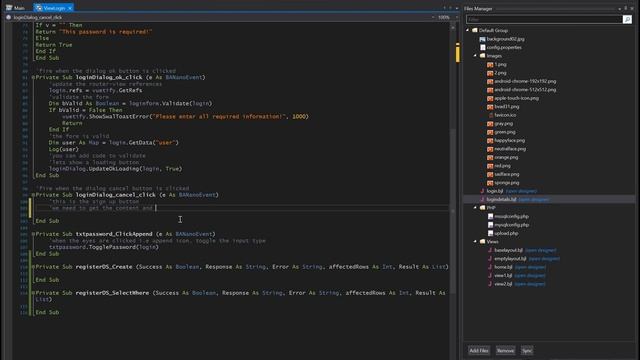Collapse the PHP folder
The height and width of the screenshot is (360, 640).
coord(476,208)
